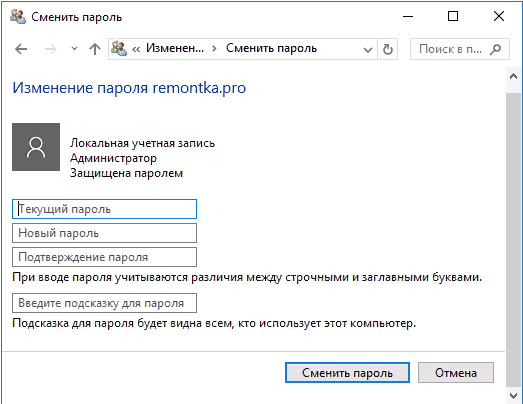The width and height of the screenshot is (523, 404).
Task: Click the scrollbar down arrow
Action: (x=514, y=396)
